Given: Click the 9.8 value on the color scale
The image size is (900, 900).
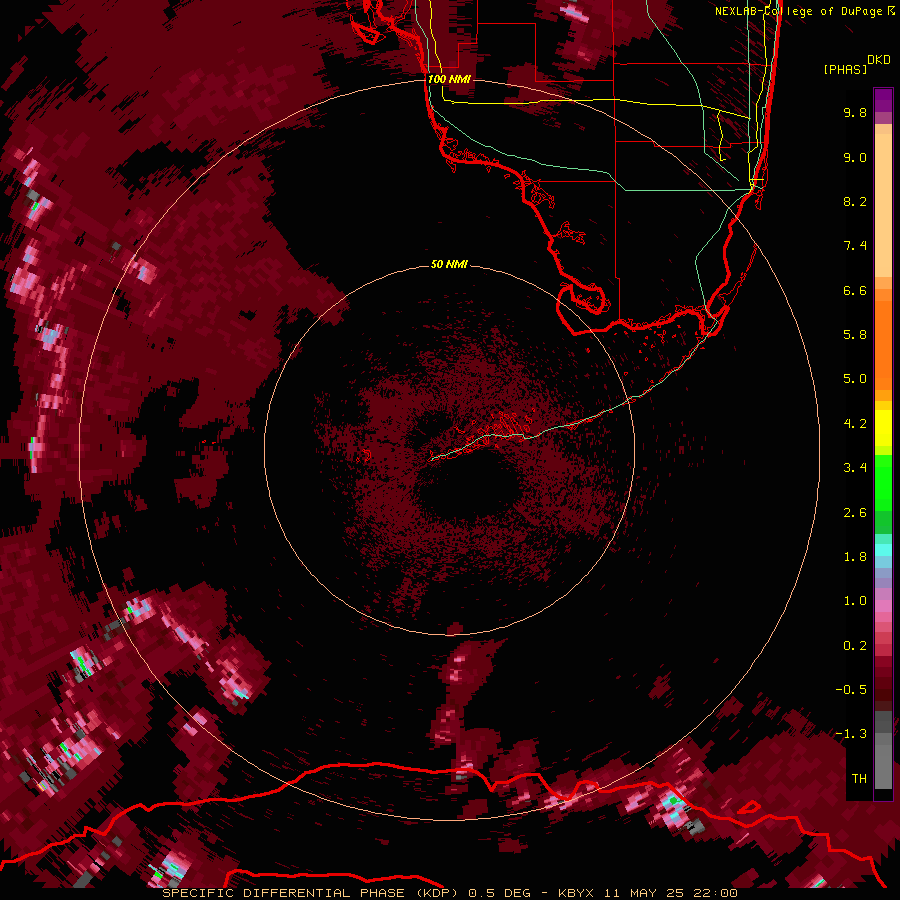Looking at the screenshot, I should pos(855,112).
